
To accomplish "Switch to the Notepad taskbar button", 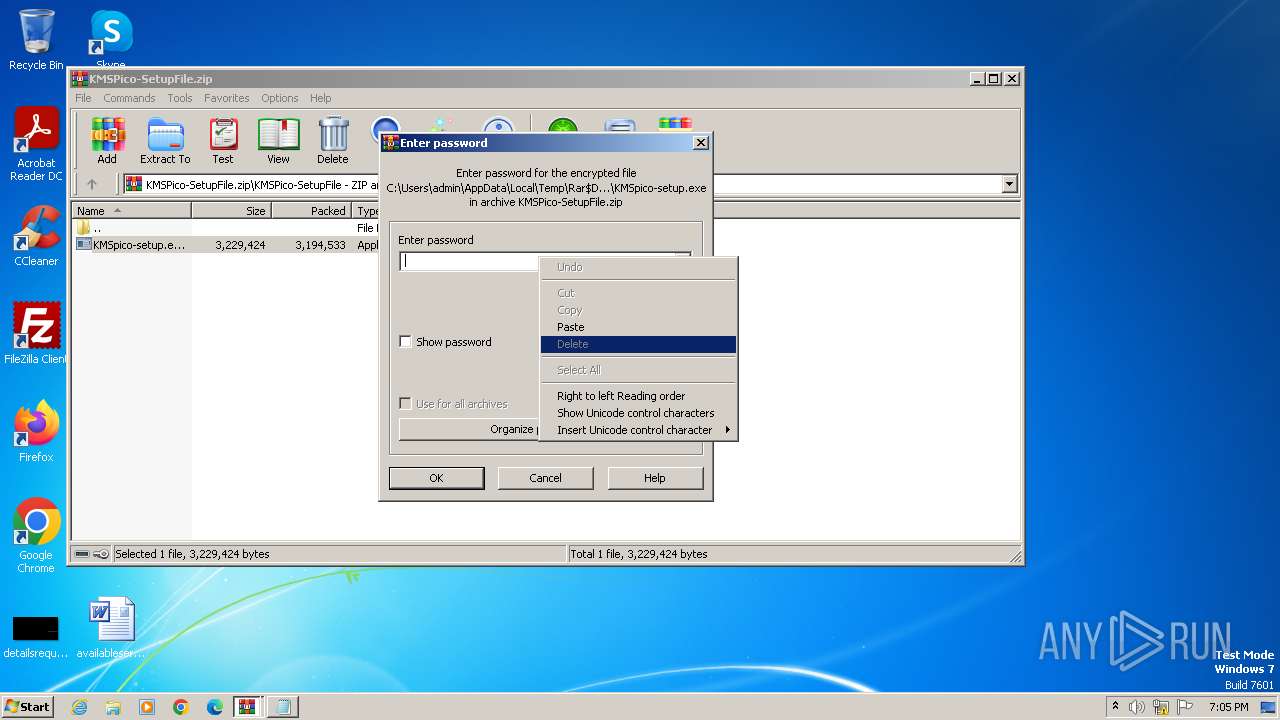I will [x=283, y=707].
